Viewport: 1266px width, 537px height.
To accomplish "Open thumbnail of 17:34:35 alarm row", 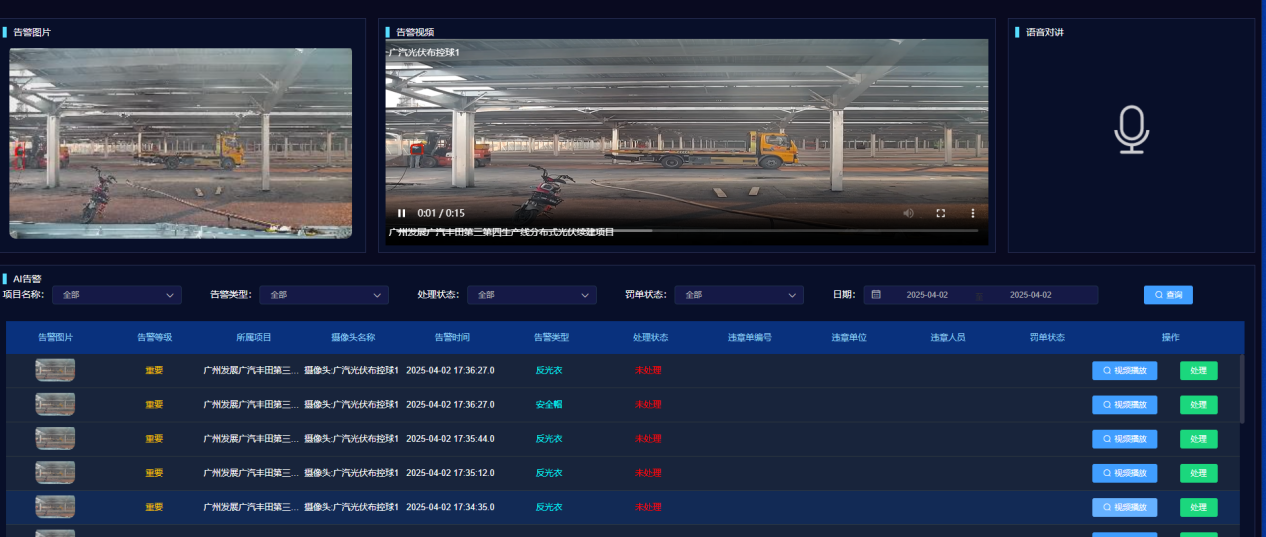I will 55,506.
